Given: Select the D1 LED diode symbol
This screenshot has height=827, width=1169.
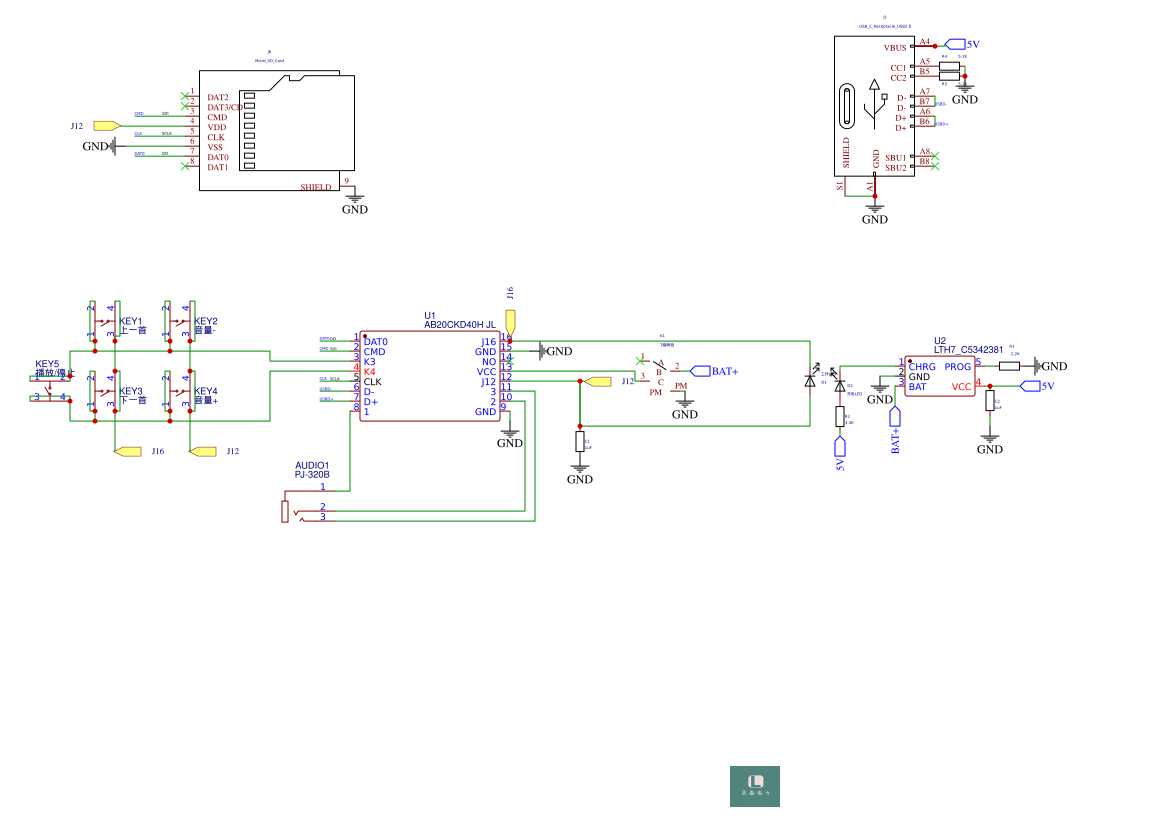Looking at the screenshot, I should click(x=810, y=381).
